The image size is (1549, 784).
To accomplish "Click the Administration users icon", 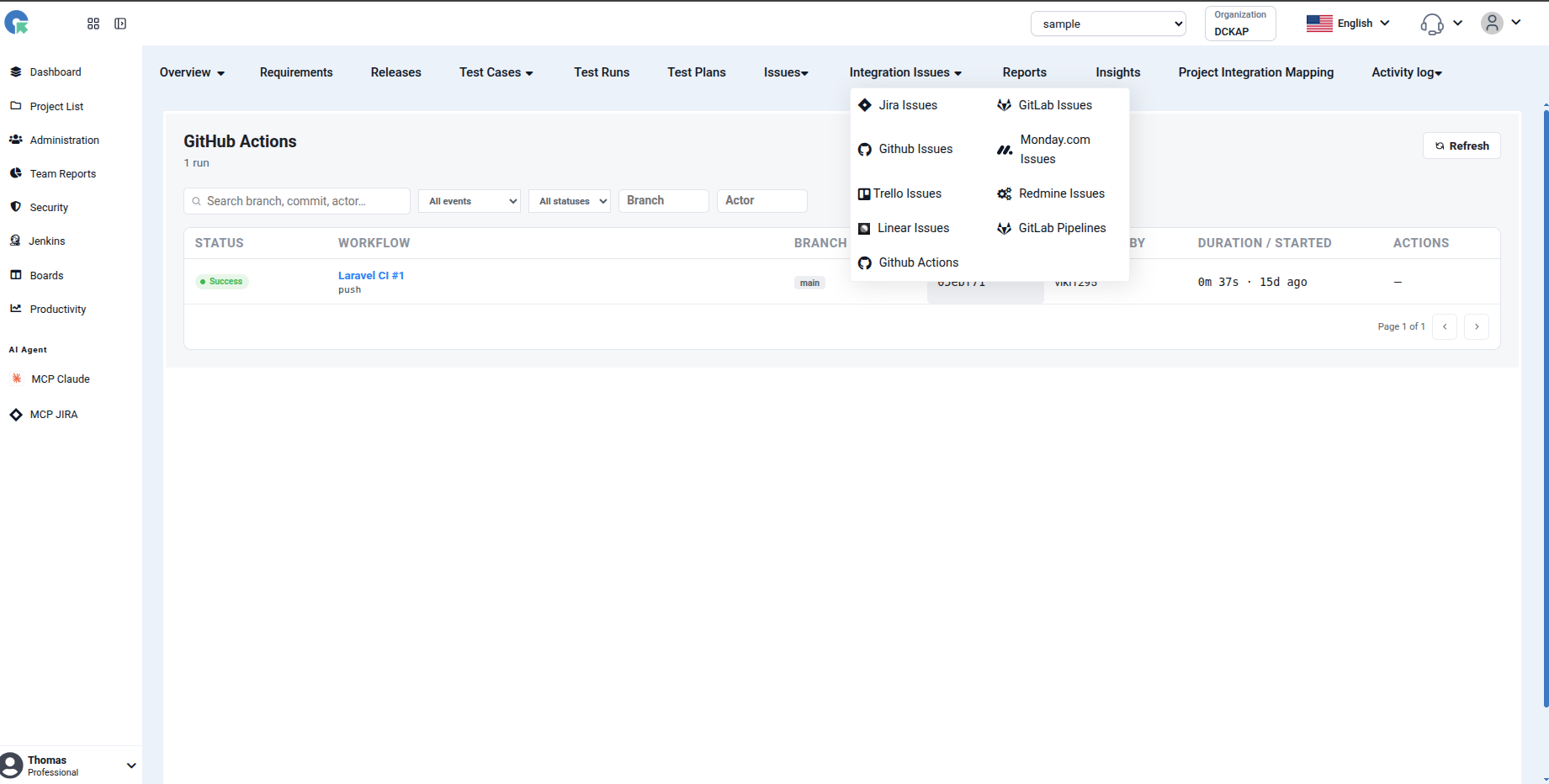I will [16, 140].
